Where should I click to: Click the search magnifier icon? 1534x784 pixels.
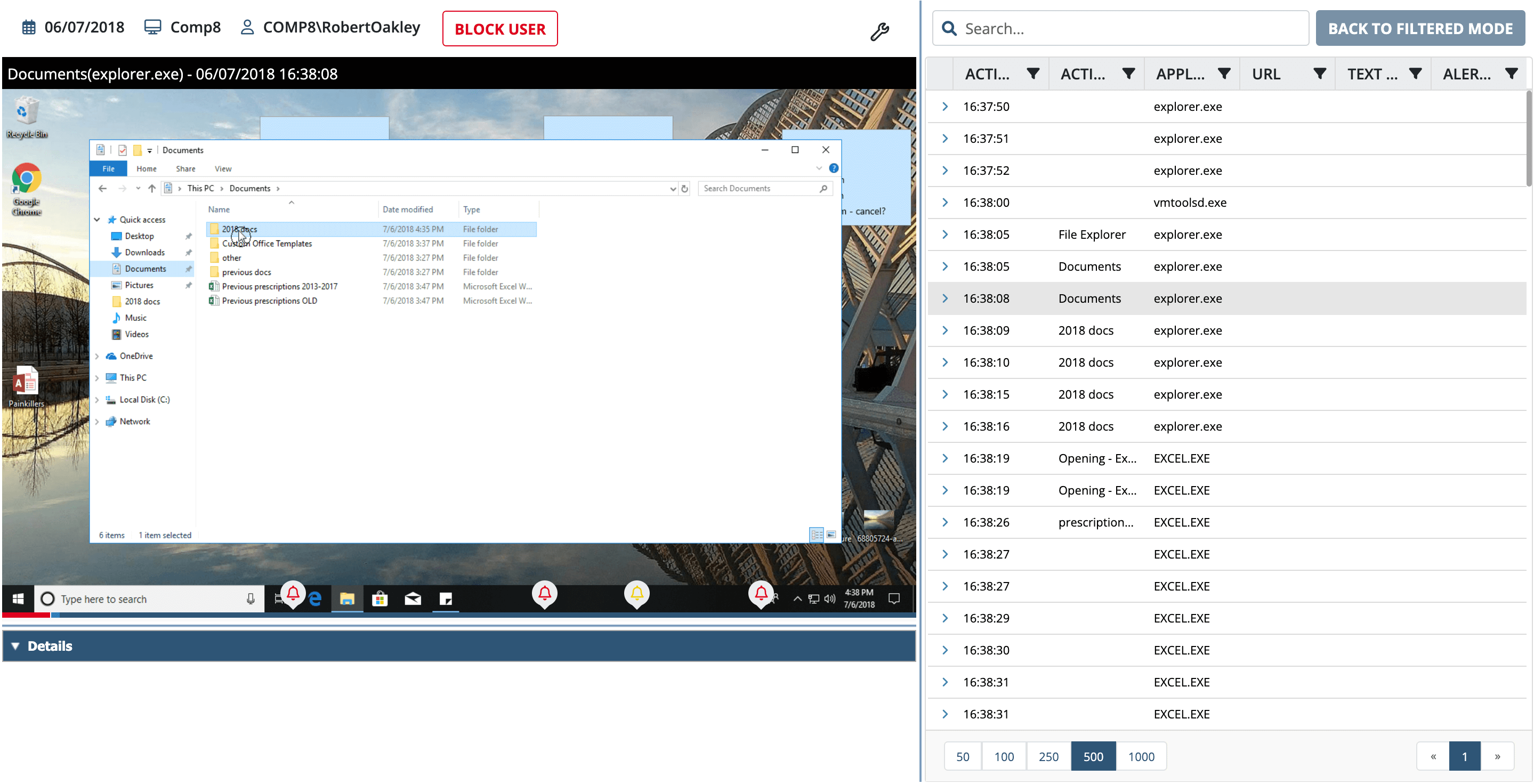pos(949,29)
